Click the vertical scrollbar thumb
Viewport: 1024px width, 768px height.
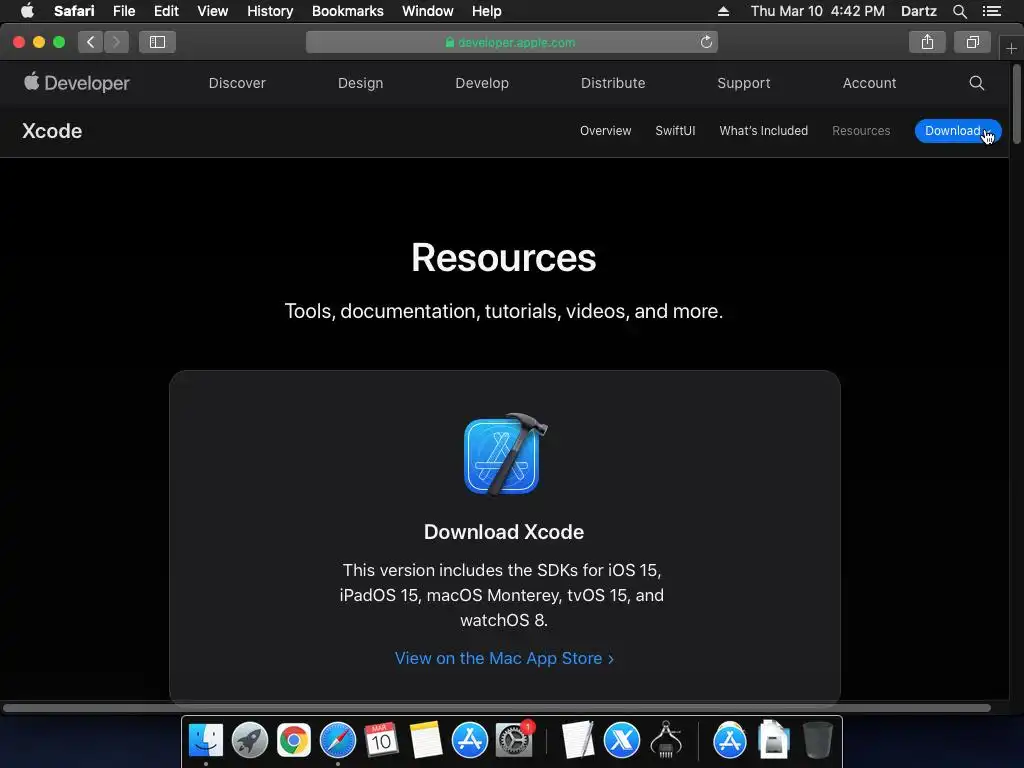pos(1017,103)
